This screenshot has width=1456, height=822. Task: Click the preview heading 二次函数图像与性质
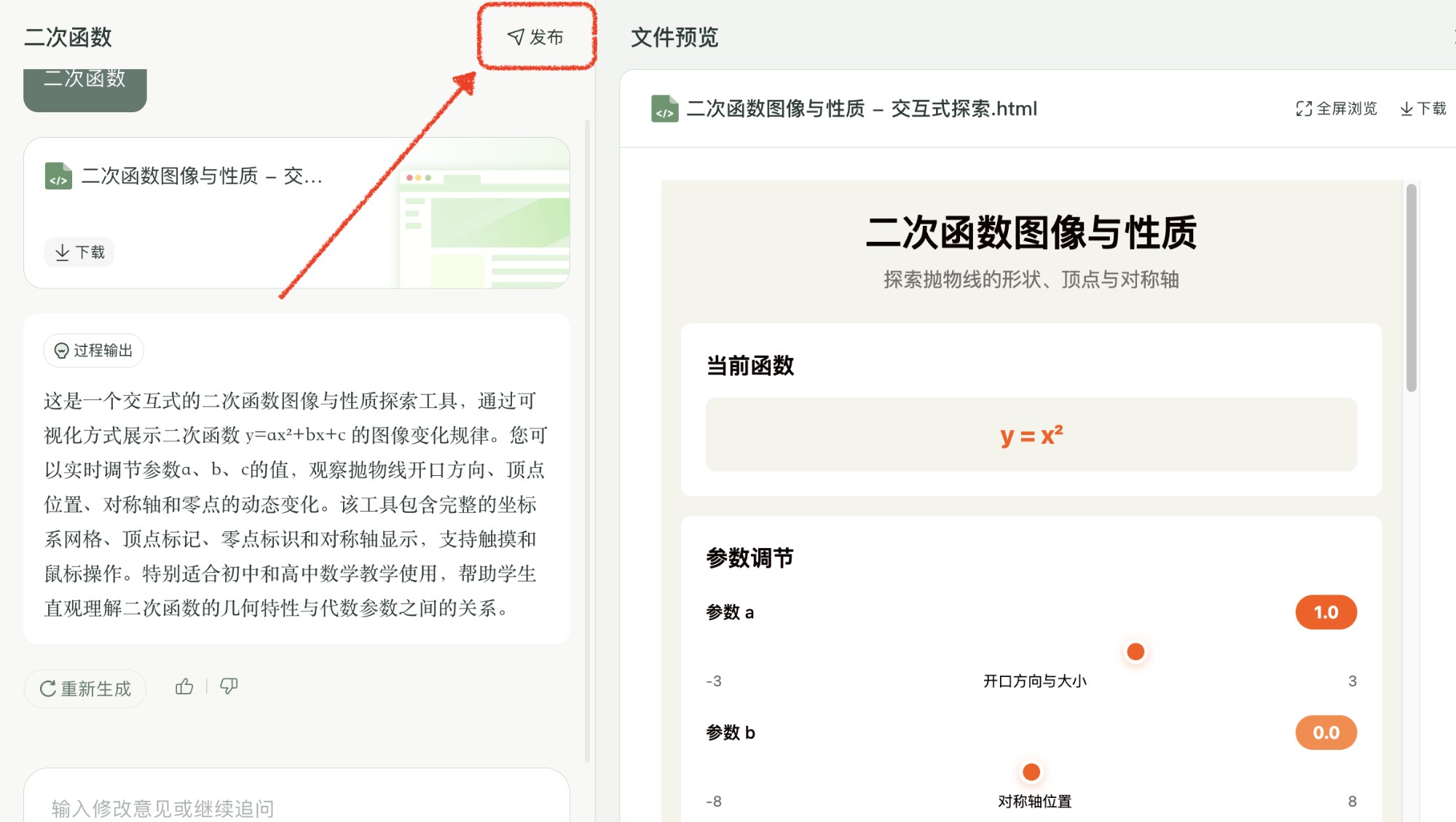pyautogui.click(x=1031, y=232)
